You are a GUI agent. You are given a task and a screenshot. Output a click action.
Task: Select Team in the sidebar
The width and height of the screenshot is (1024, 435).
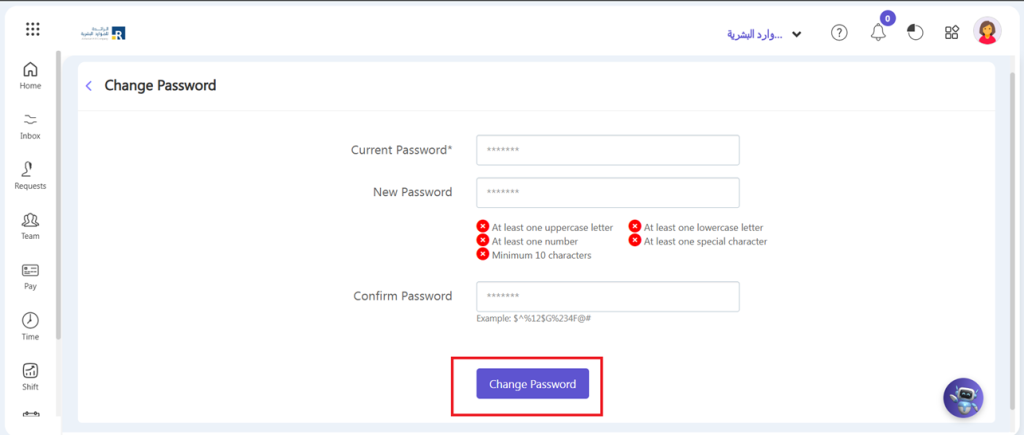30,226
